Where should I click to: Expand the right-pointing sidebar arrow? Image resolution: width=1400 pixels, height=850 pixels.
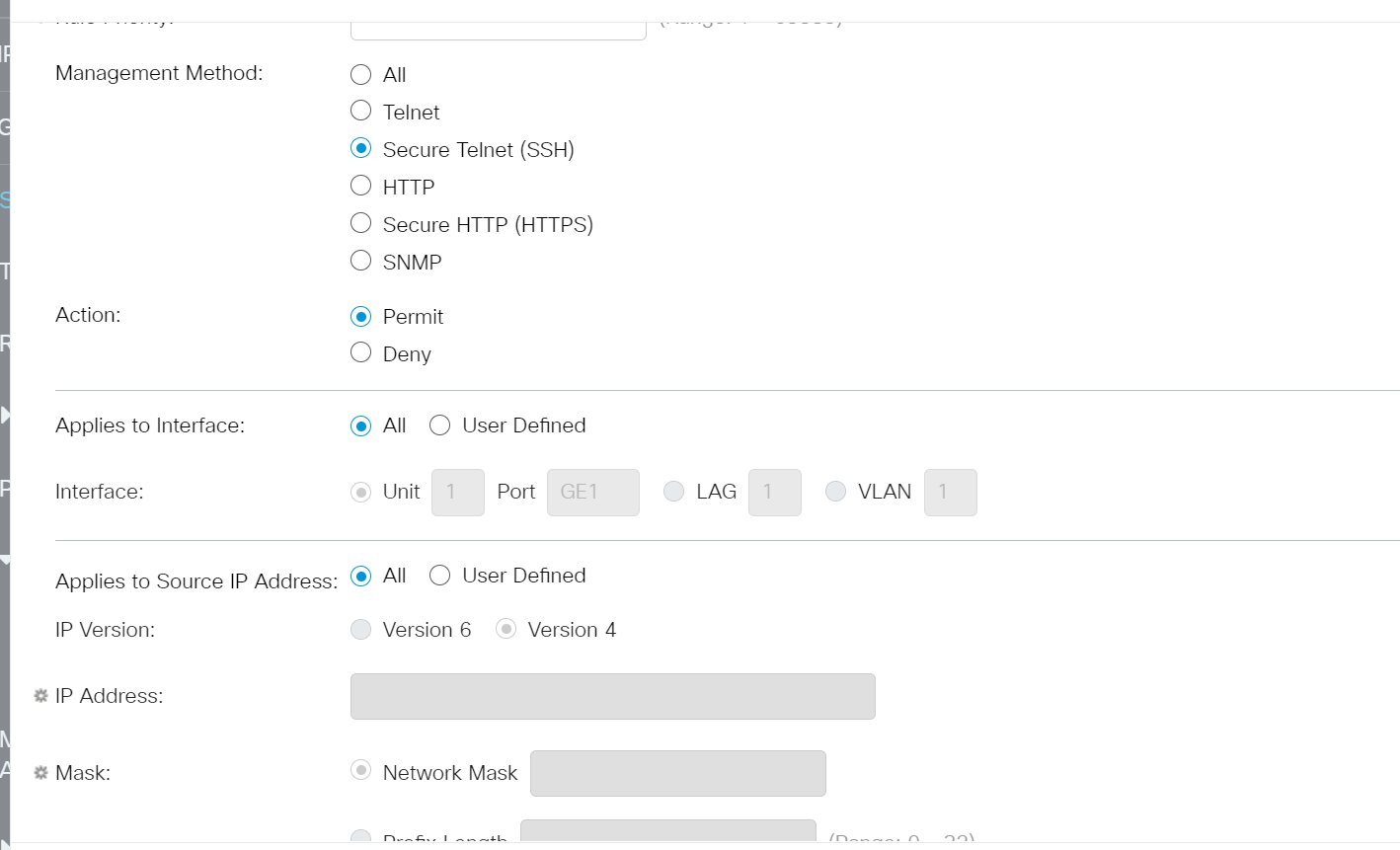click(x=8, y=413)
